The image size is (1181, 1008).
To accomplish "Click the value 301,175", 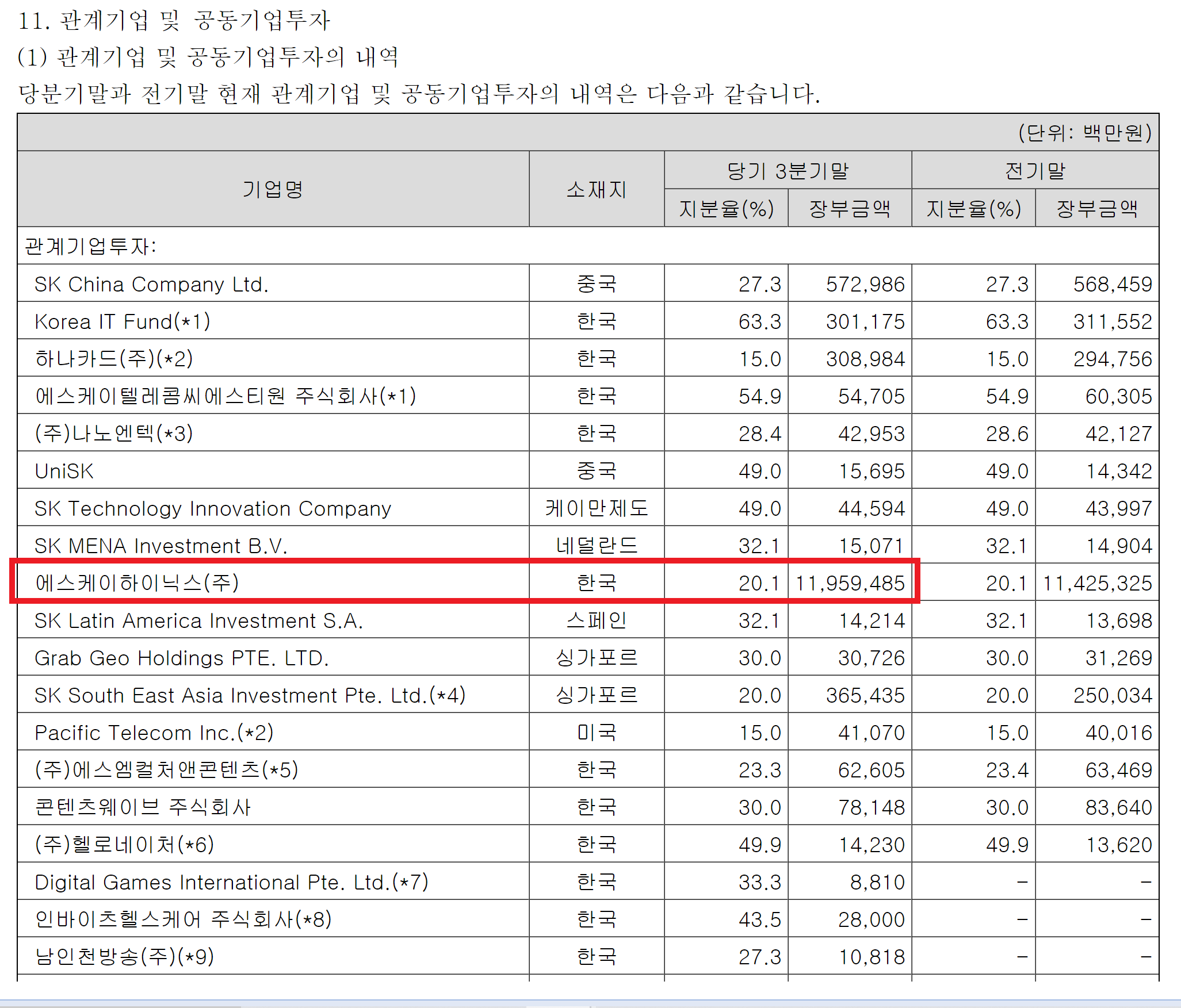I will click(x=865, y=321).
